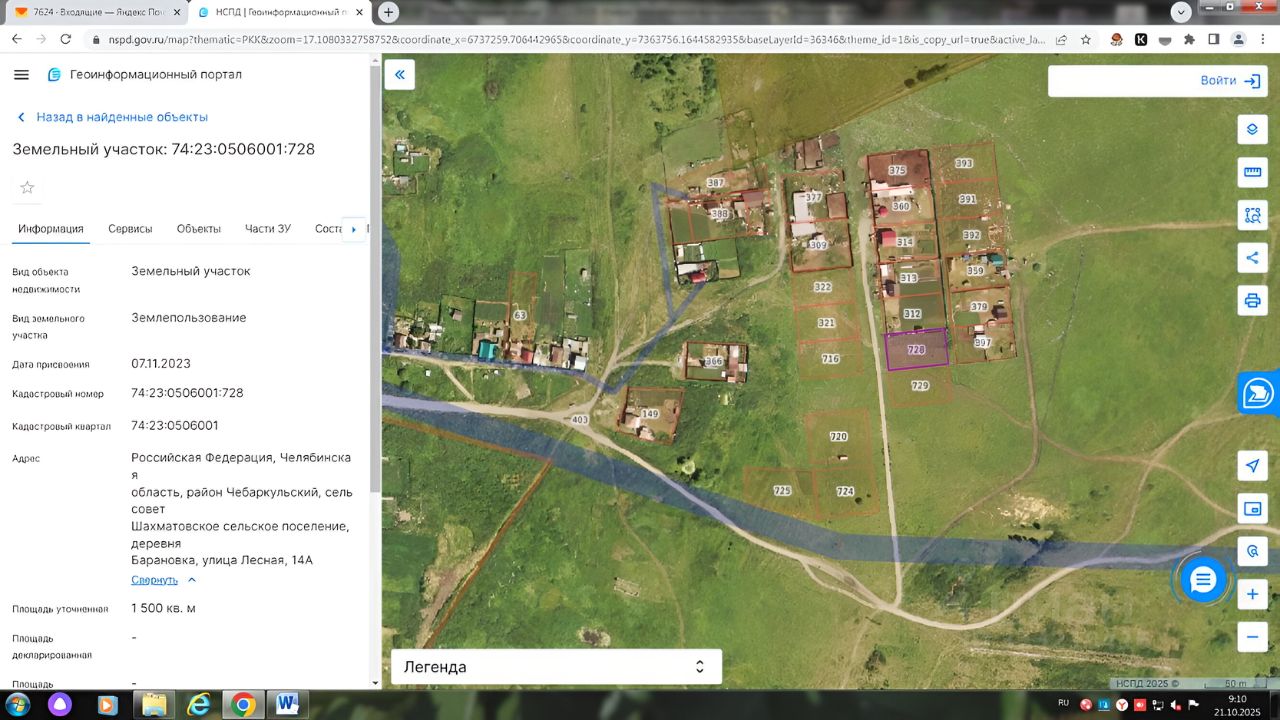Select parcel 366 on the map
Screen dimensions: 1280x720
click(x=714, y=362)
